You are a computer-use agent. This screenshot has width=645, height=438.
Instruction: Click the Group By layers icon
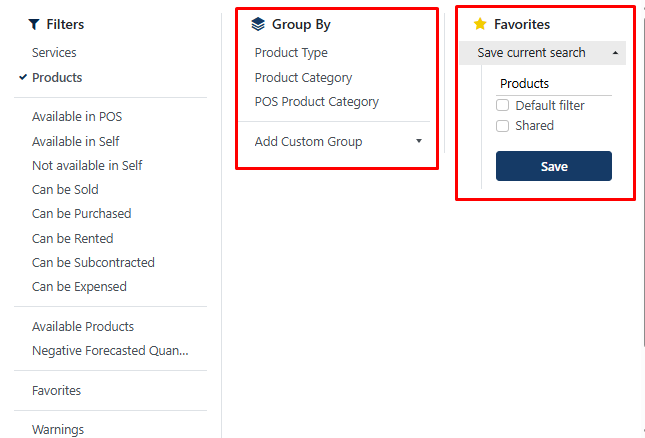pos(258,24)
